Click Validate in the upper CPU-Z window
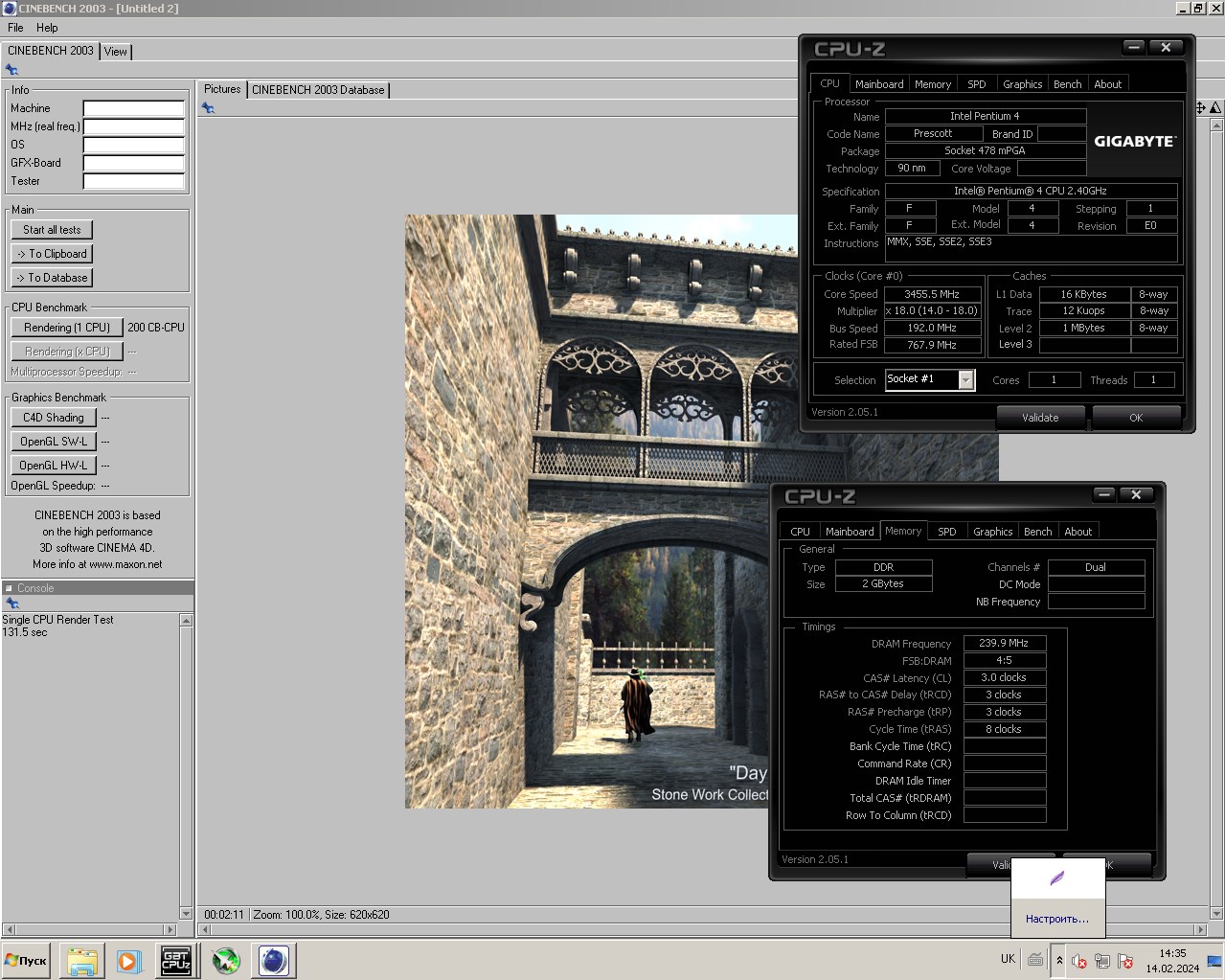This screenshot has width=1225, height=980. 1040,418
